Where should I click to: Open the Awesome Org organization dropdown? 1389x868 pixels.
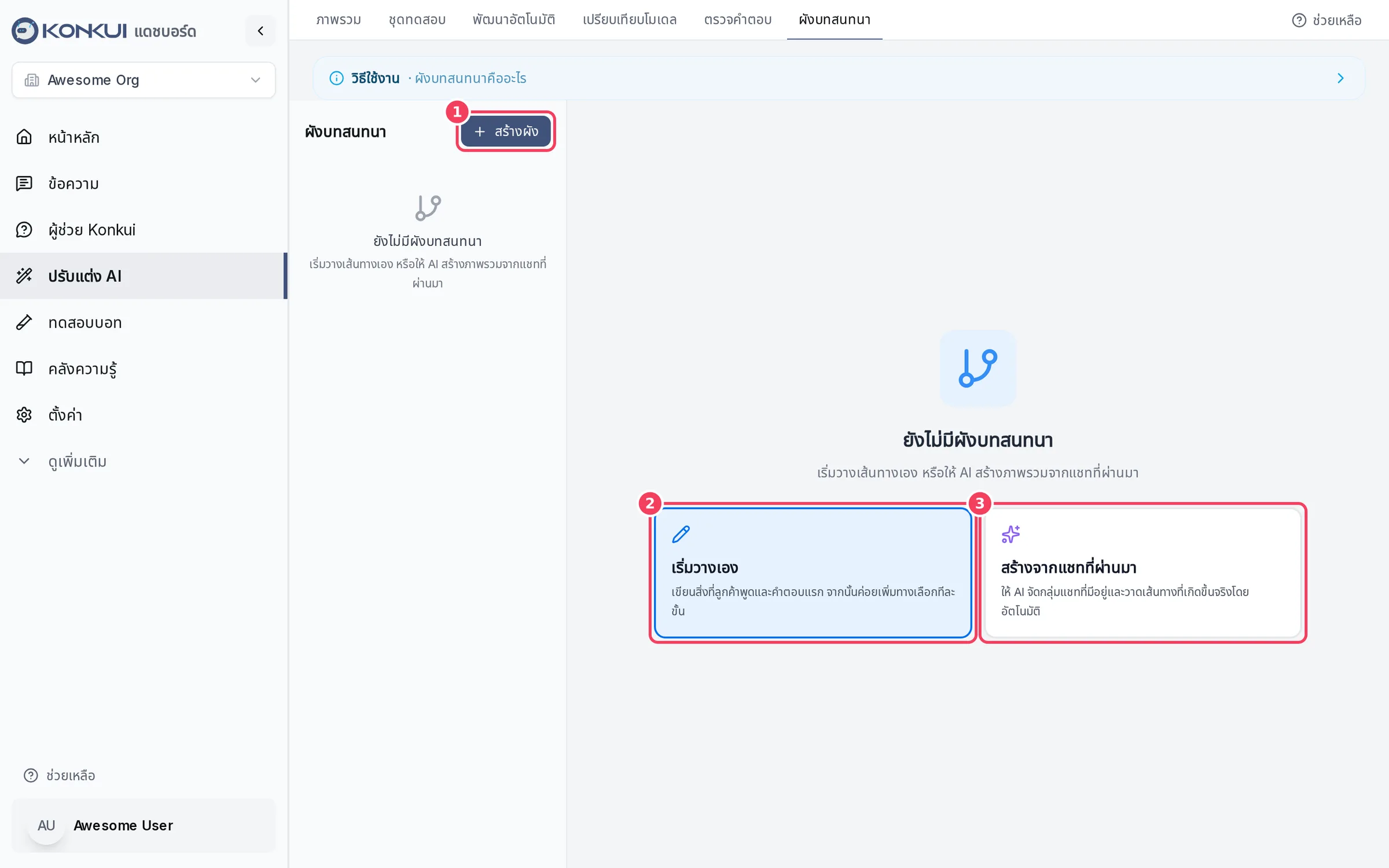(144, 80)
